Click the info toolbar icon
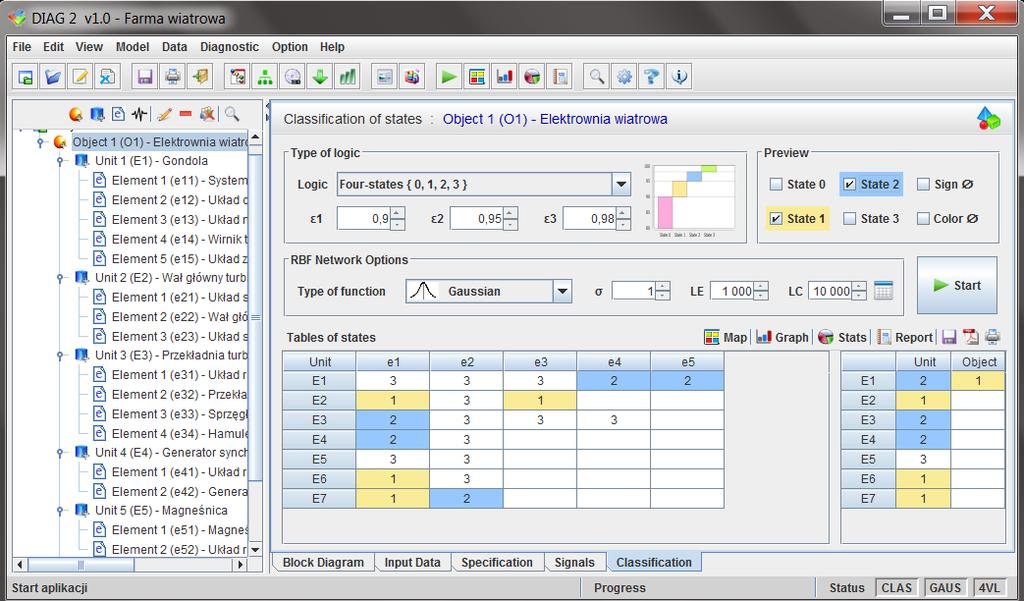 [x=680, y=76]
